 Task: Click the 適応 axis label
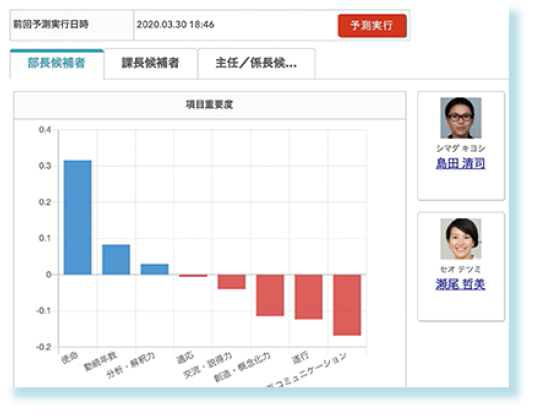click(x=185, y=358)
